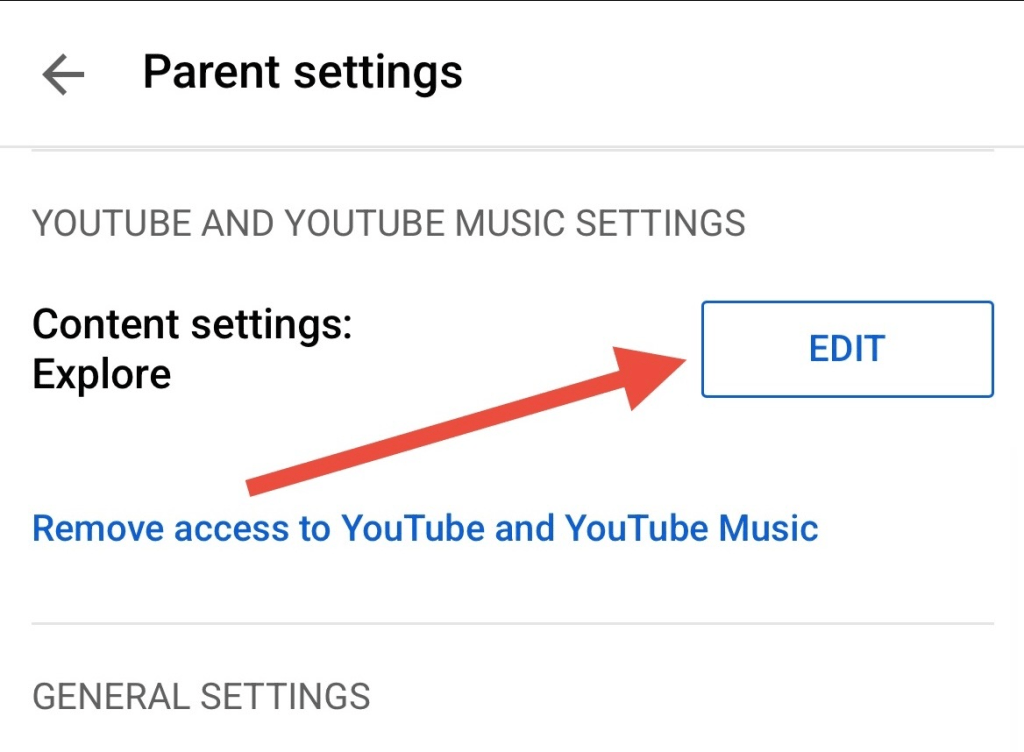Viewport: 1024px width, 752px height.
Task: Click the word Parent in the title bar
Action: point(206,72)
